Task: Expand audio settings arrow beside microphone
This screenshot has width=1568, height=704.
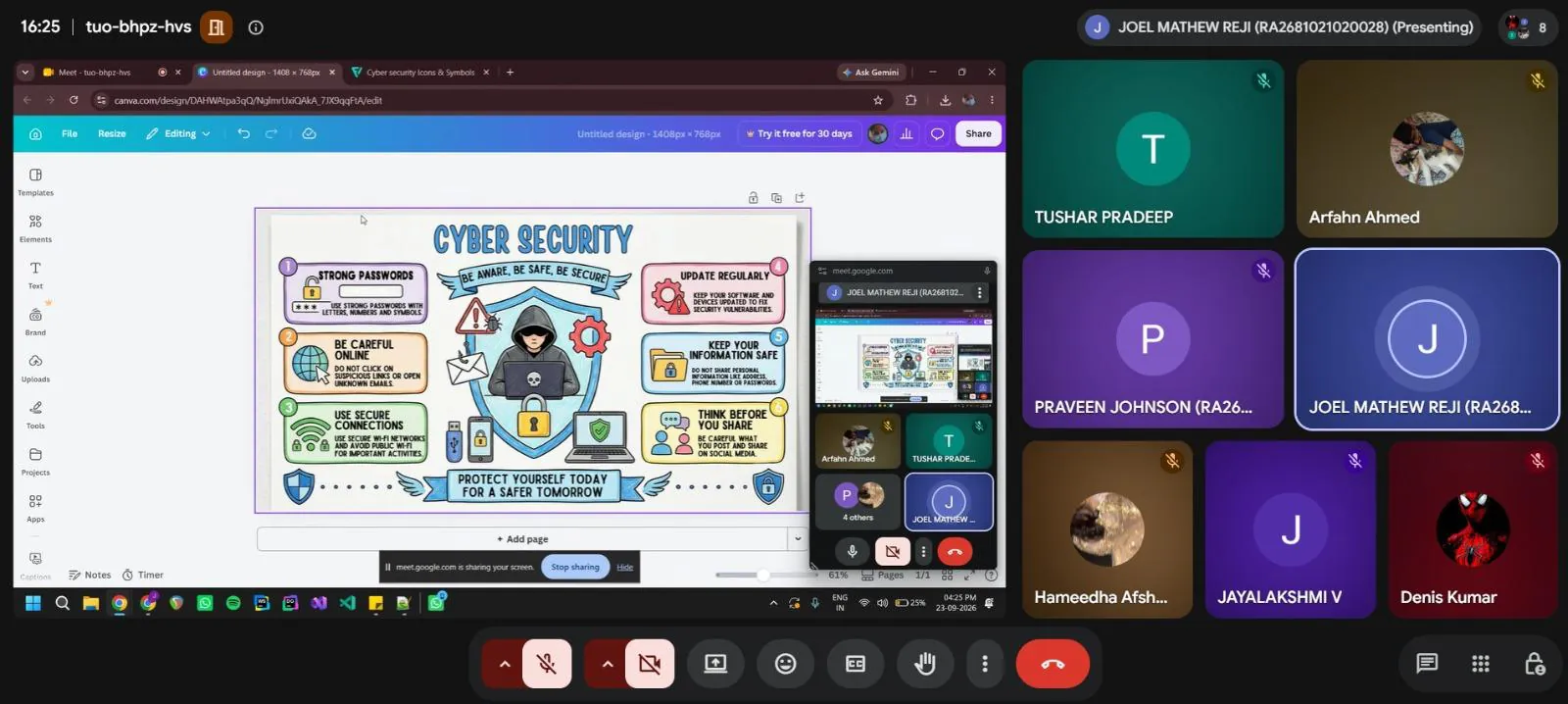Action: [505, 664]
